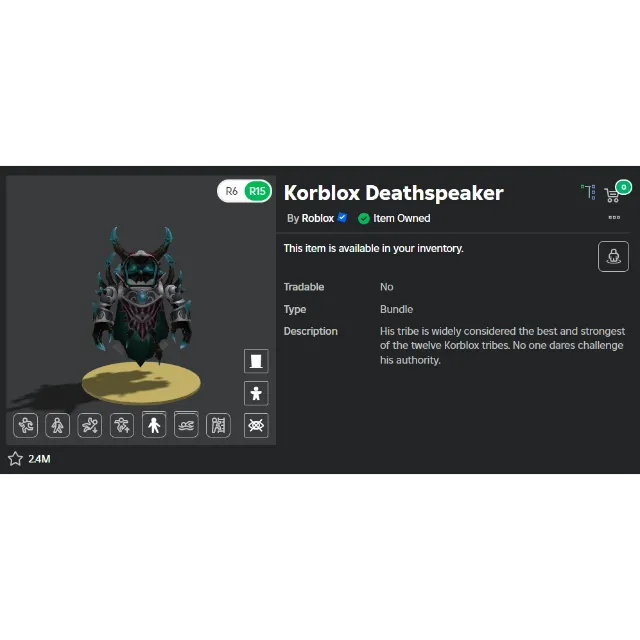
Task: Preview the run animation
Action: click(x=26, y=426)
